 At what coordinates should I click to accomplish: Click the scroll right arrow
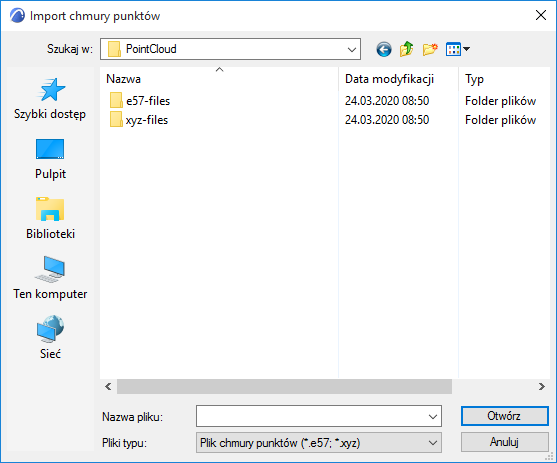tap(541, 386)
